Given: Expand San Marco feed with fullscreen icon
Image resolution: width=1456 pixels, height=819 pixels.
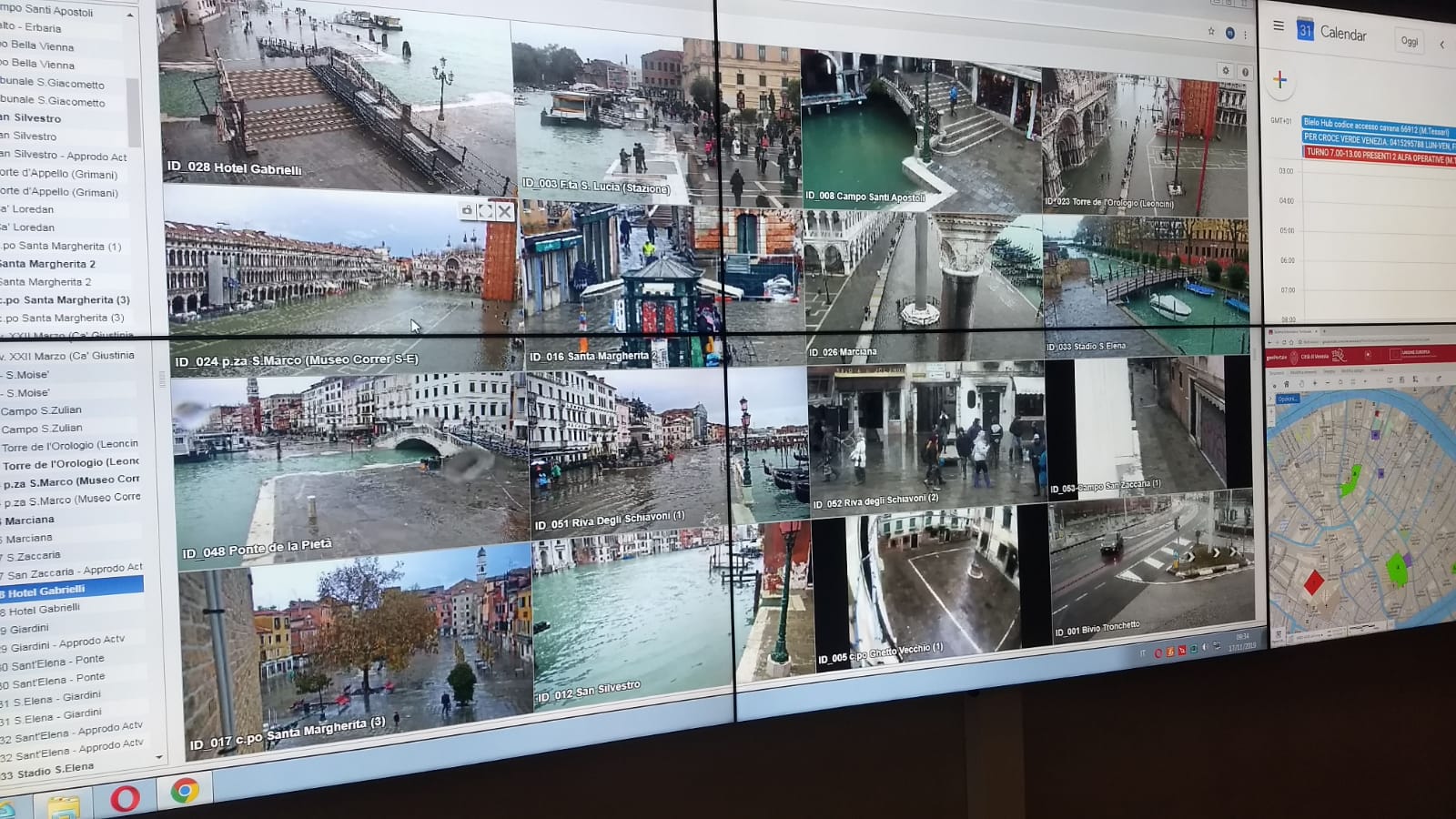Looking at the screenshot, I should [485, 211].
